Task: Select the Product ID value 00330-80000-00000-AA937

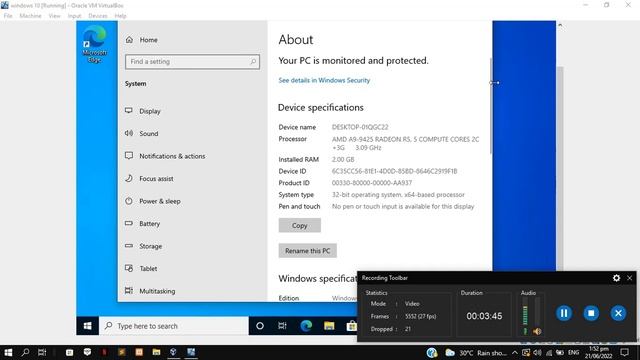Action: pos(372,183)
